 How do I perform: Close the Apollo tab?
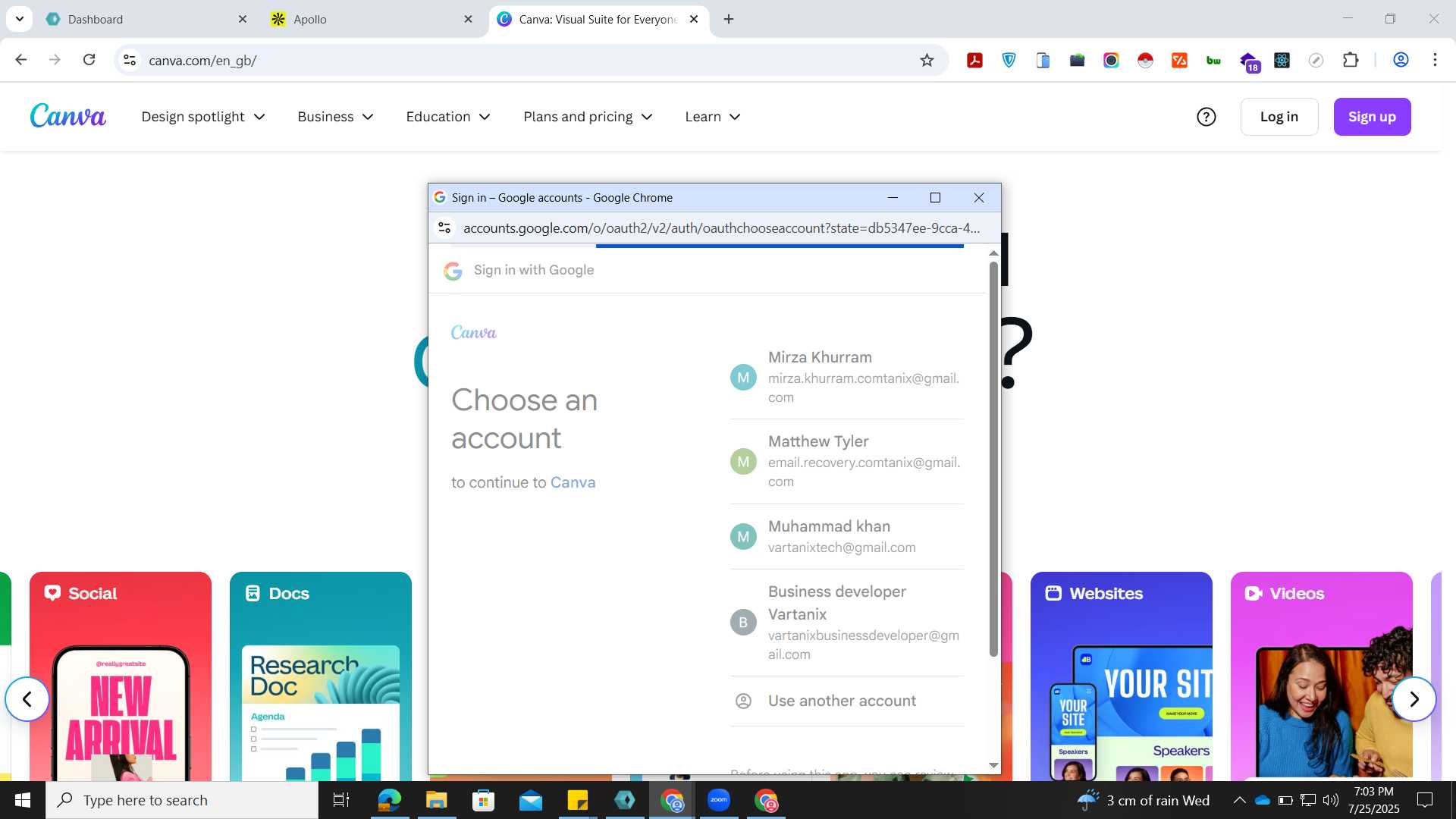468,19
